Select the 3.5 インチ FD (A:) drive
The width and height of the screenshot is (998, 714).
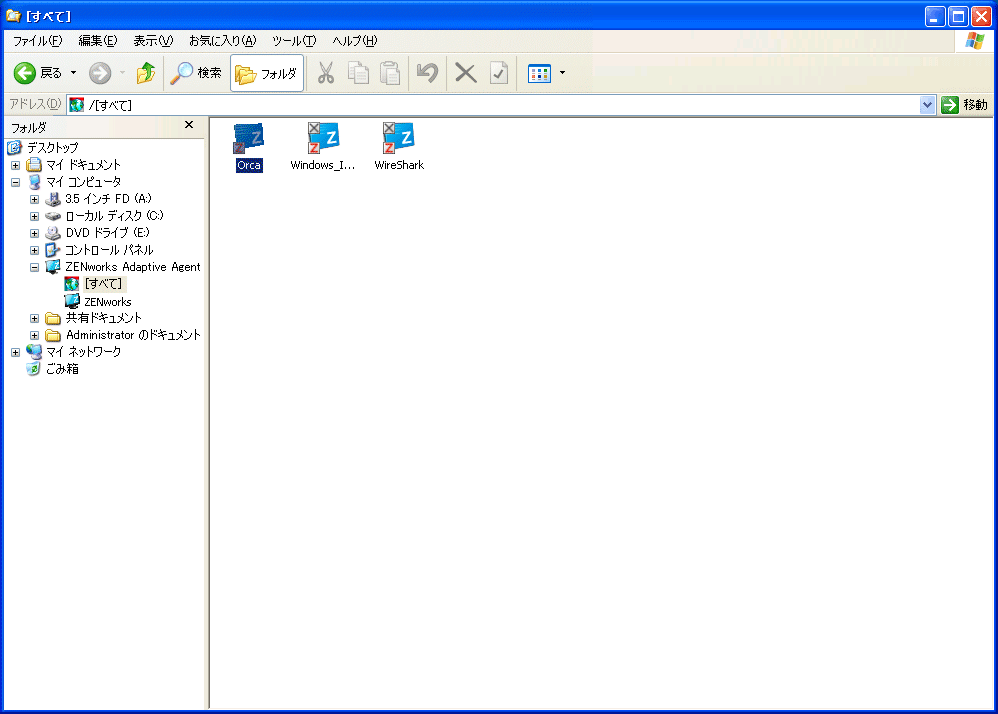click(x=108, y=199)
